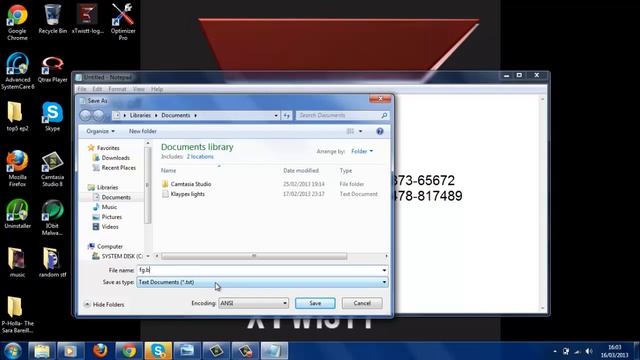Select xTwistt-logo desktop file
640x360 pixels.
[88, 19]
